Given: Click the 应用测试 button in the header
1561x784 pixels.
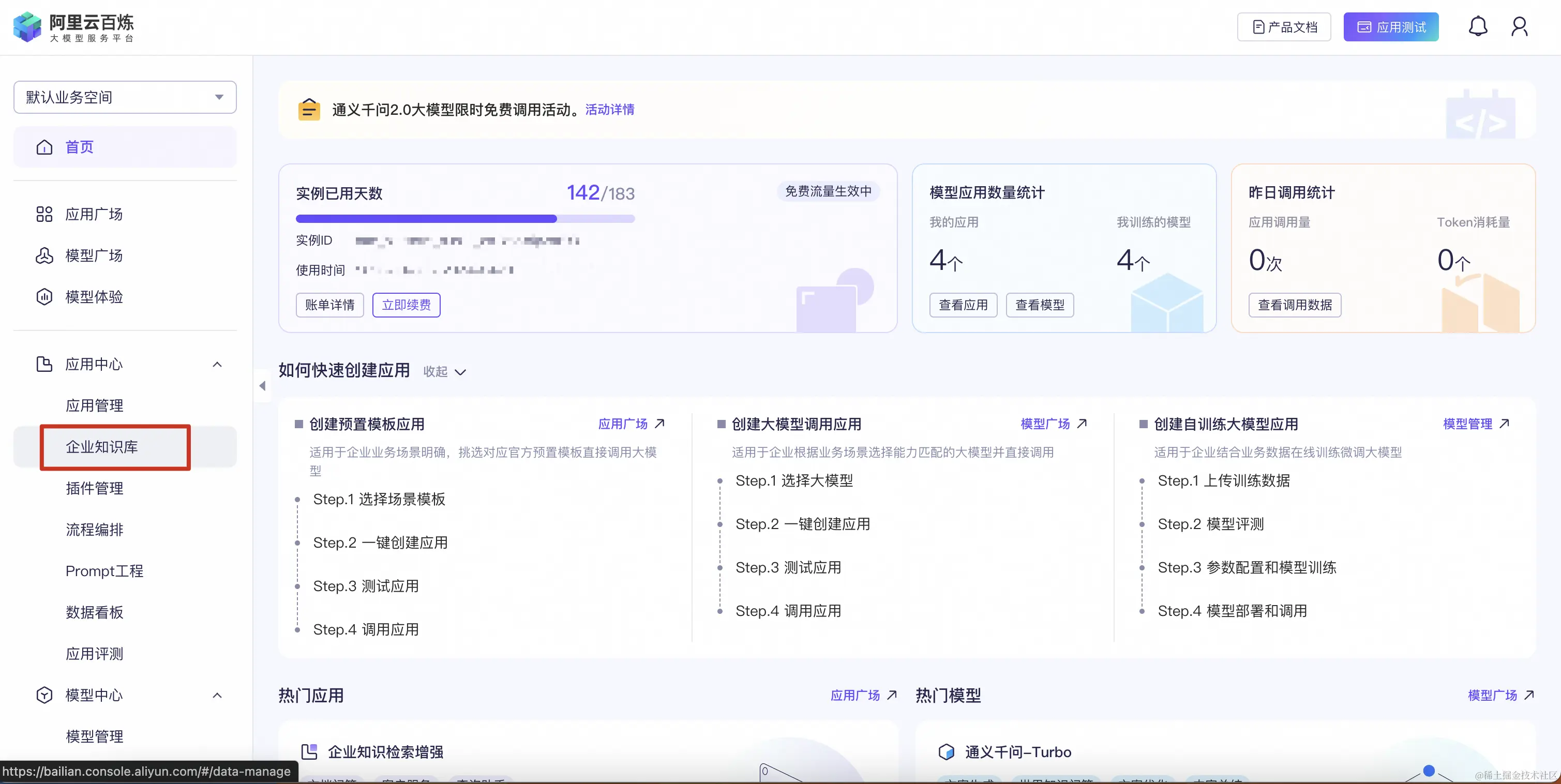Looking at the screenshot, I should pos(1391,27).
